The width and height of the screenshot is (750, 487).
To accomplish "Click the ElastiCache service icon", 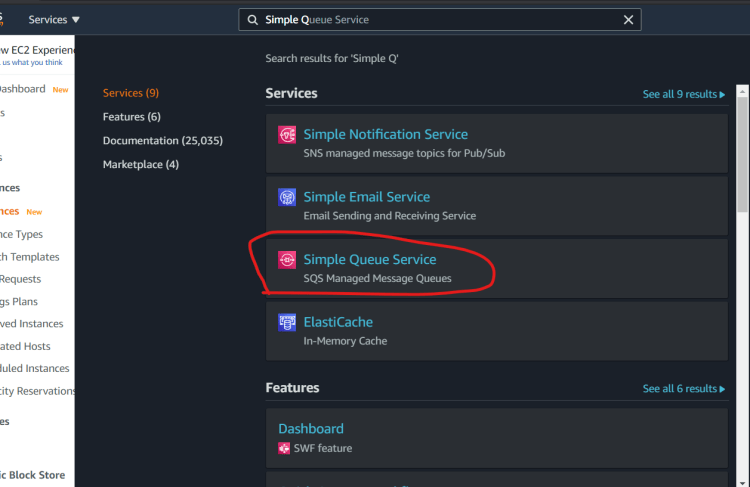I will (x=287, y=322).
